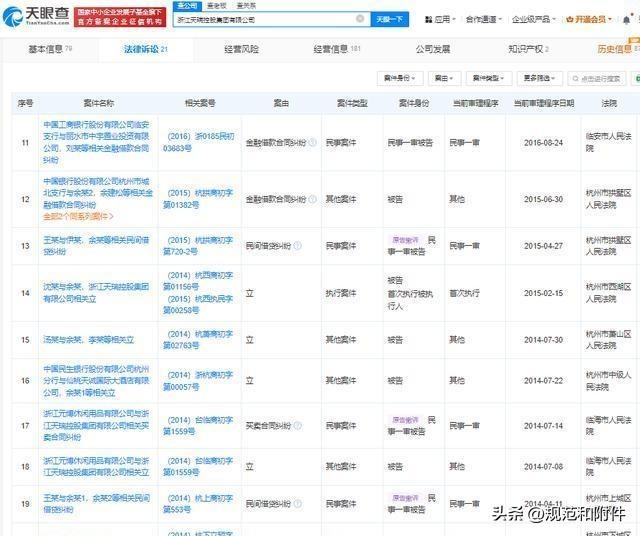
Task: Switch to the 基本信息 tab
Action: 50,49
